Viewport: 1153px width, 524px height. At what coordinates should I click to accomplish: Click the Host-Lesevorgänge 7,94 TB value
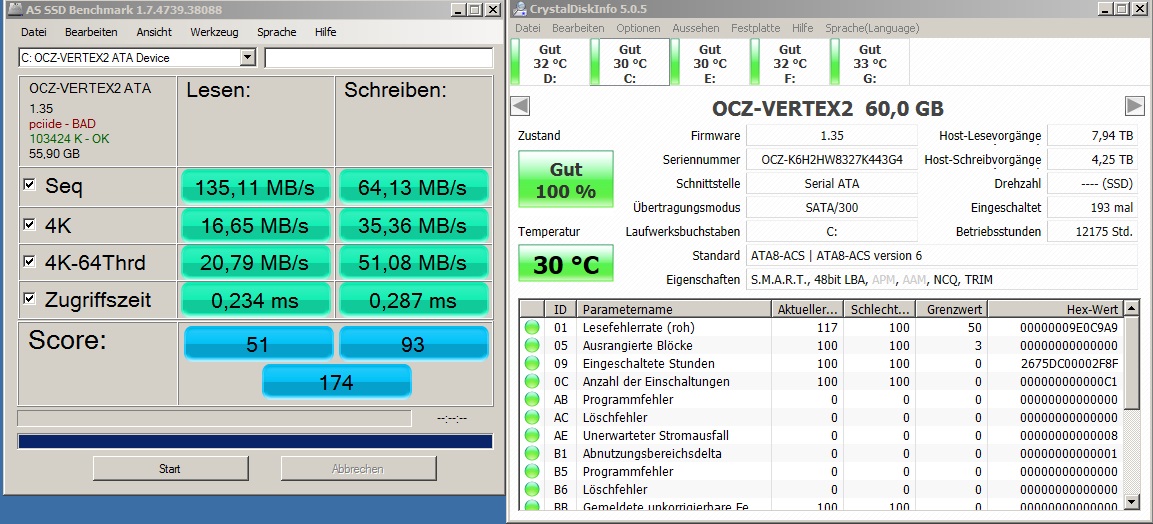coord(1092,136)
